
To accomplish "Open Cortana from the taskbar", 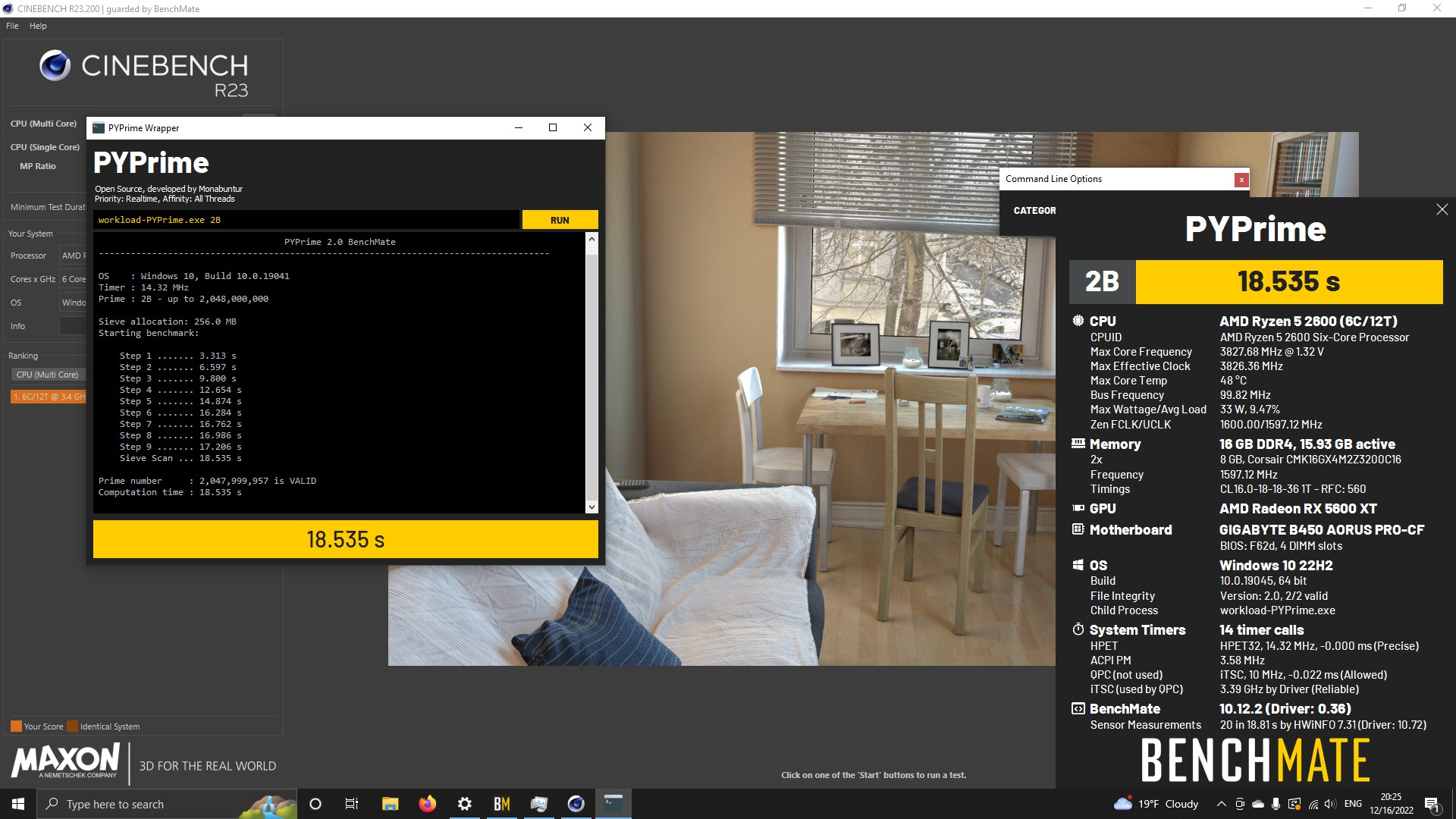I will 315,804.
